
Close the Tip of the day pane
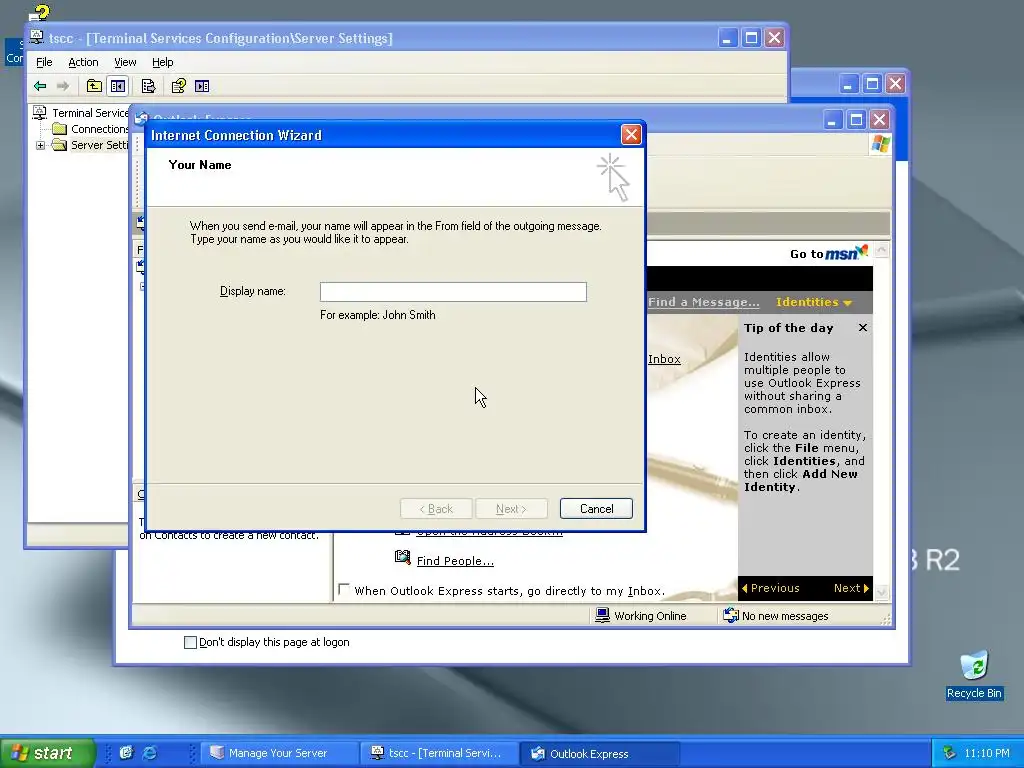(x=863, y=328)
